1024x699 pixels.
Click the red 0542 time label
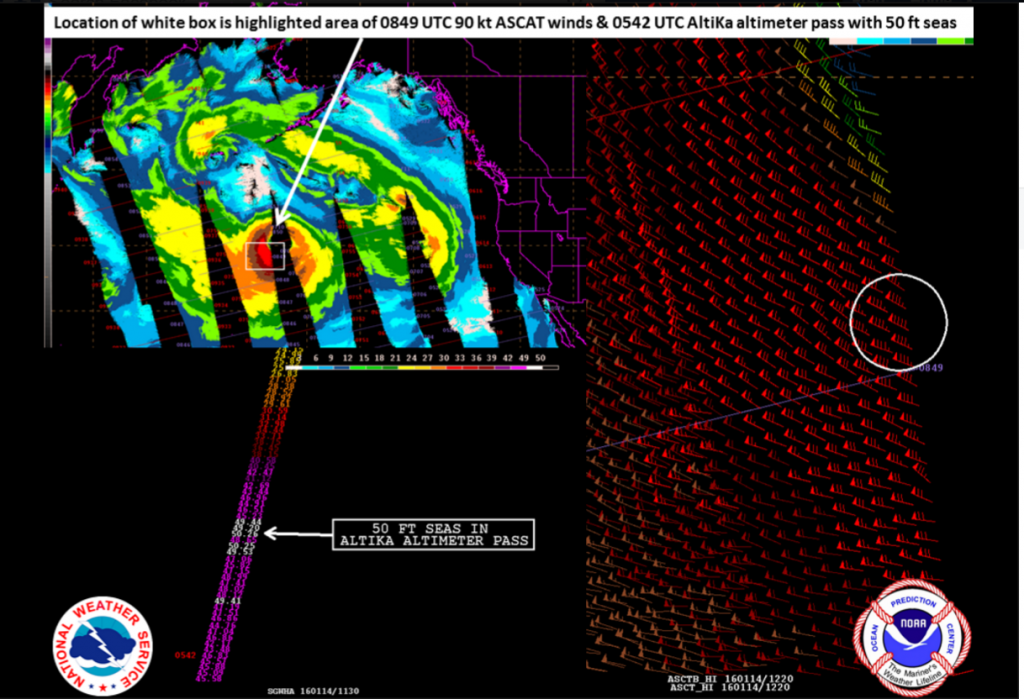click(x=184, y=655)
